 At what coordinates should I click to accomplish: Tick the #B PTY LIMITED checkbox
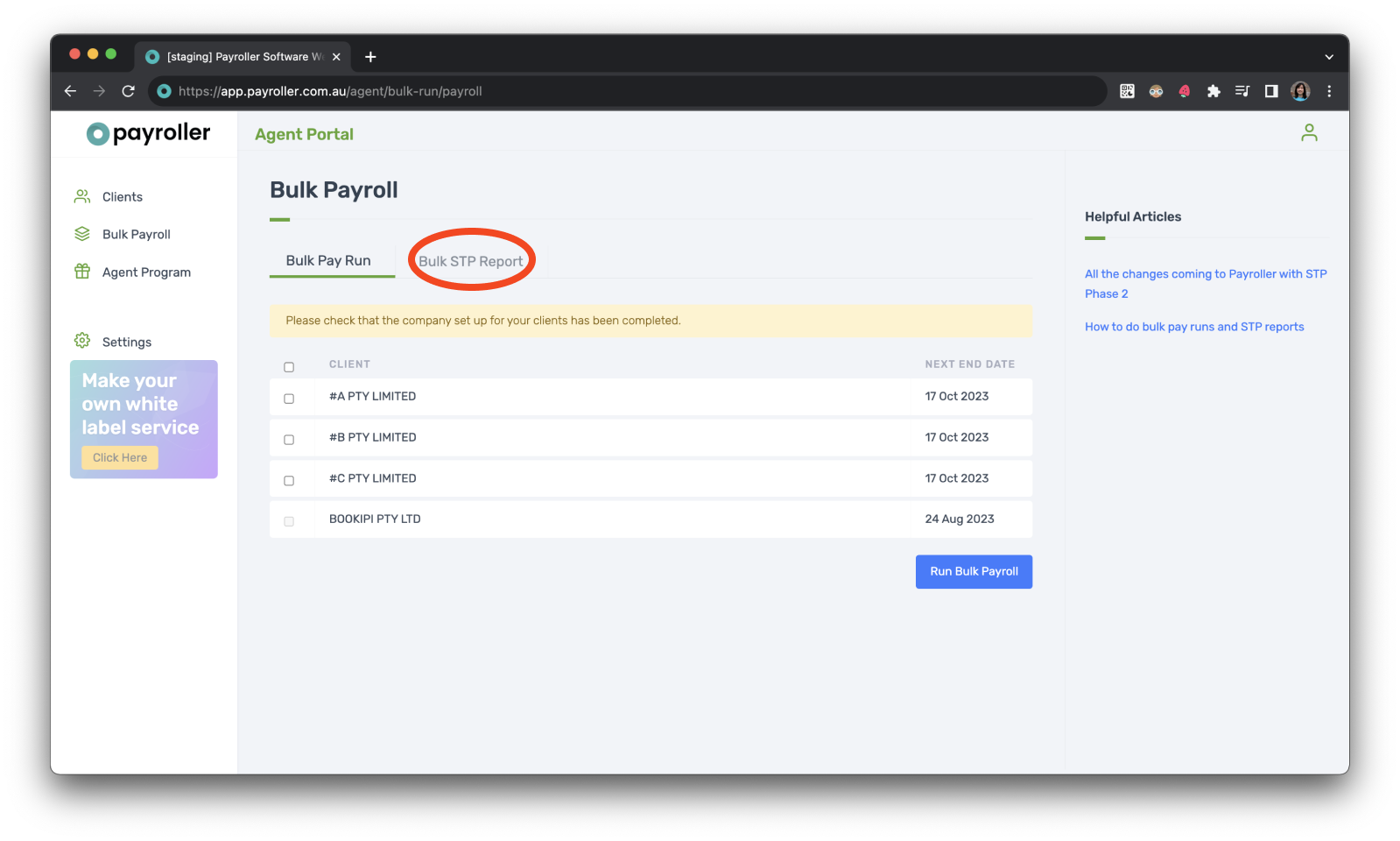289,440
